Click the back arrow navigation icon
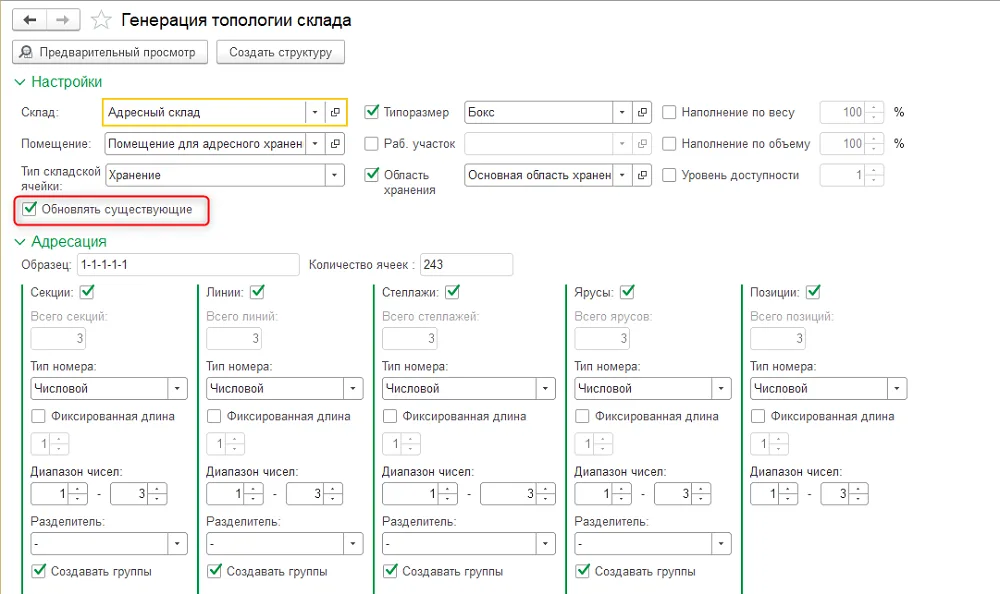Screen dimensions: 1000x594 pyautogui.click(x=29, y=20)
